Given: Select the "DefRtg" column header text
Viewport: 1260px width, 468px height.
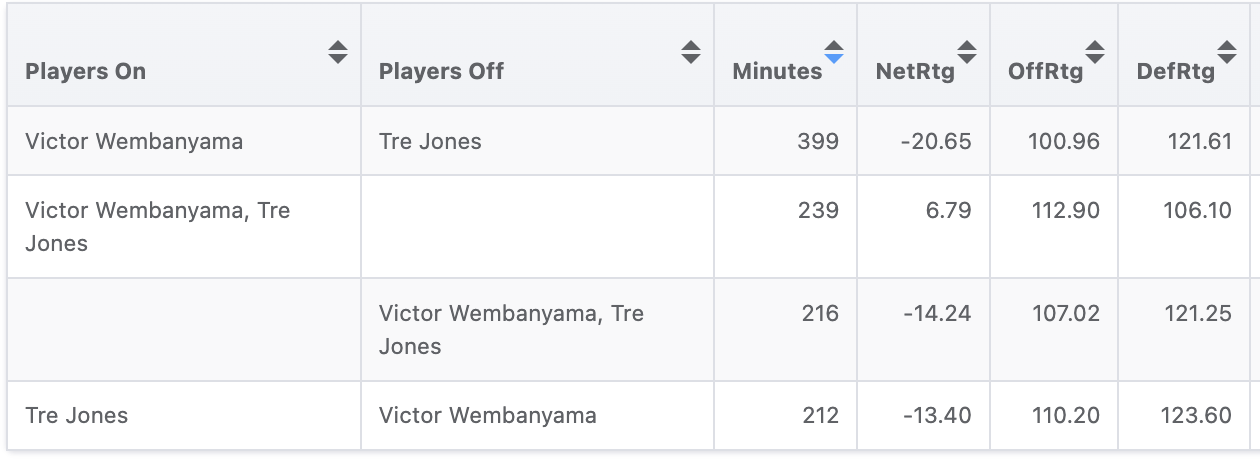Looking at the screenshot, I should tap(1176, 72).
